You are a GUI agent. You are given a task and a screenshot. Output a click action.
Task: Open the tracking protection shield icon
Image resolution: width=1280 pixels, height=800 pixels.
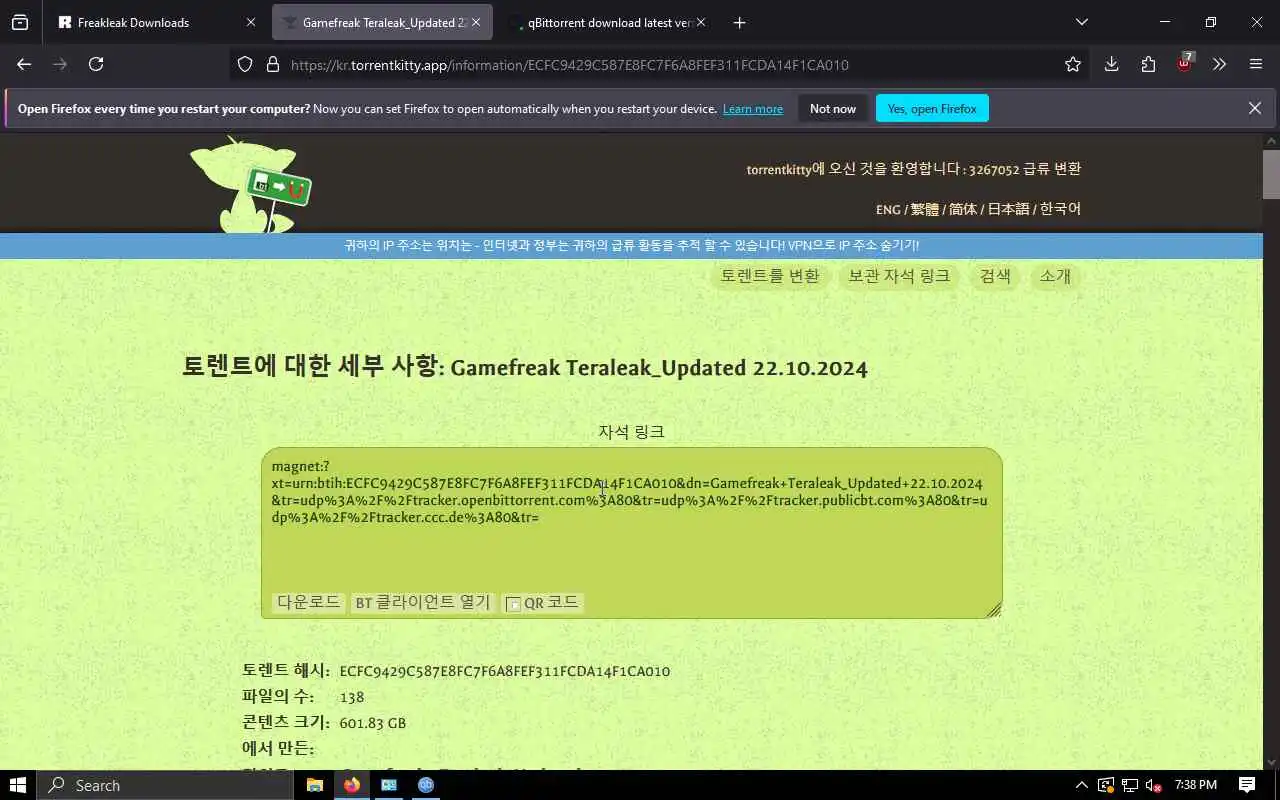[x=245, y=64]
